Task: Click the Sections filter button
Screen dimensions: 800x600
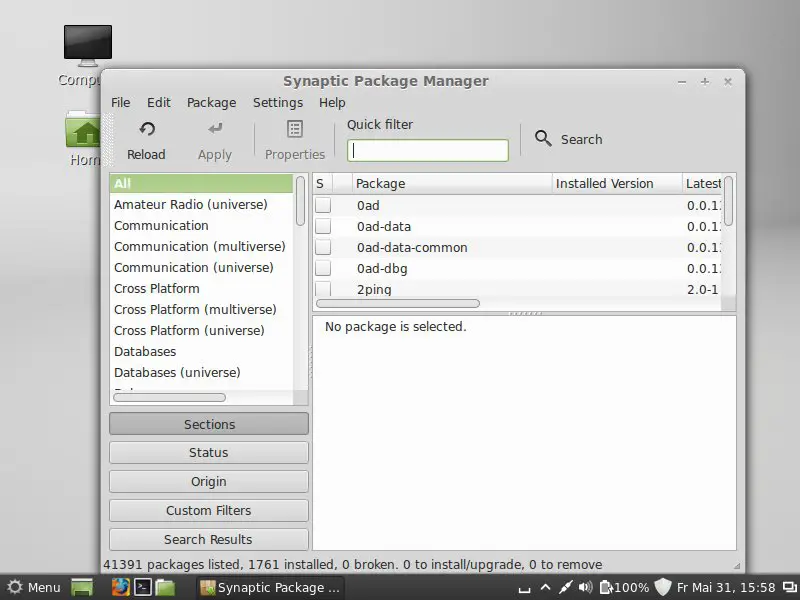Action: pos(209,424)
